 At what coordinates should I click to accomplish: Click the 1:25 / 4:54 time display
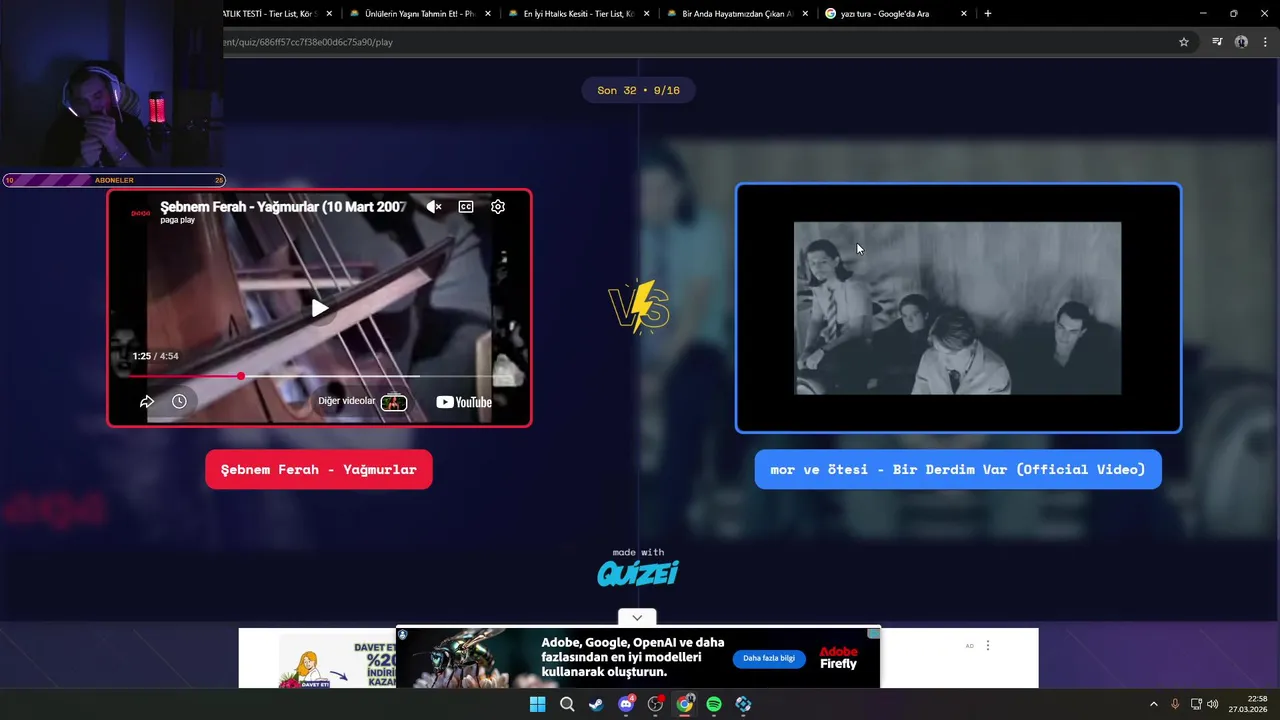point(155,356)
